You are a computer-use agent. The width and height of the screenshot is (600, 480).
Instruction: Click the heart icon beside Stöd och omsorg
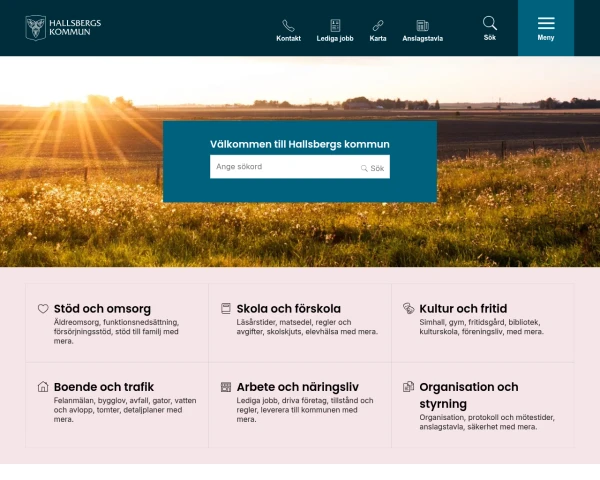coord(43,309)
